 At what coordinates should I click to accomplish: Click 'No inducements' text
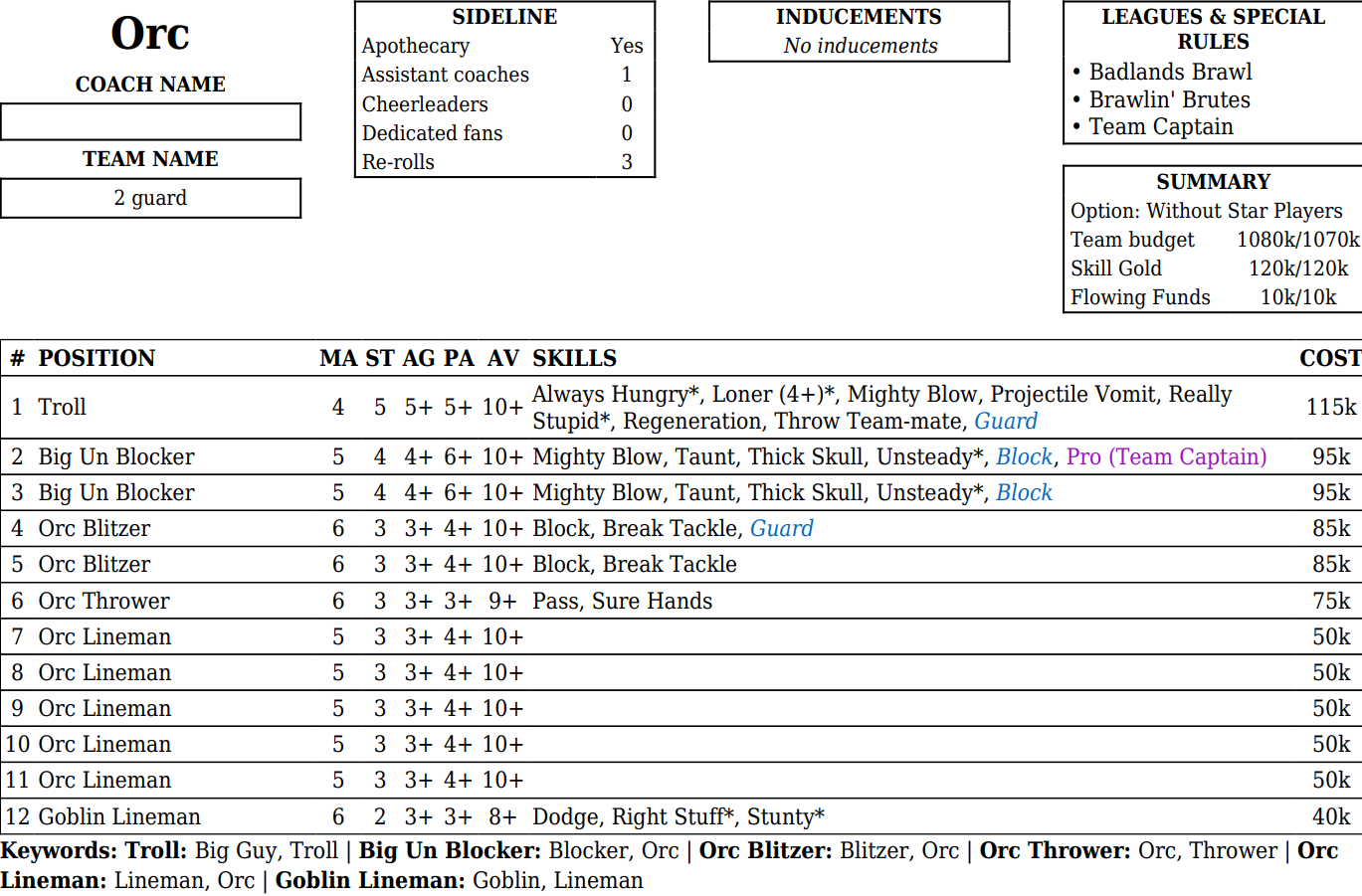(860, 46)
